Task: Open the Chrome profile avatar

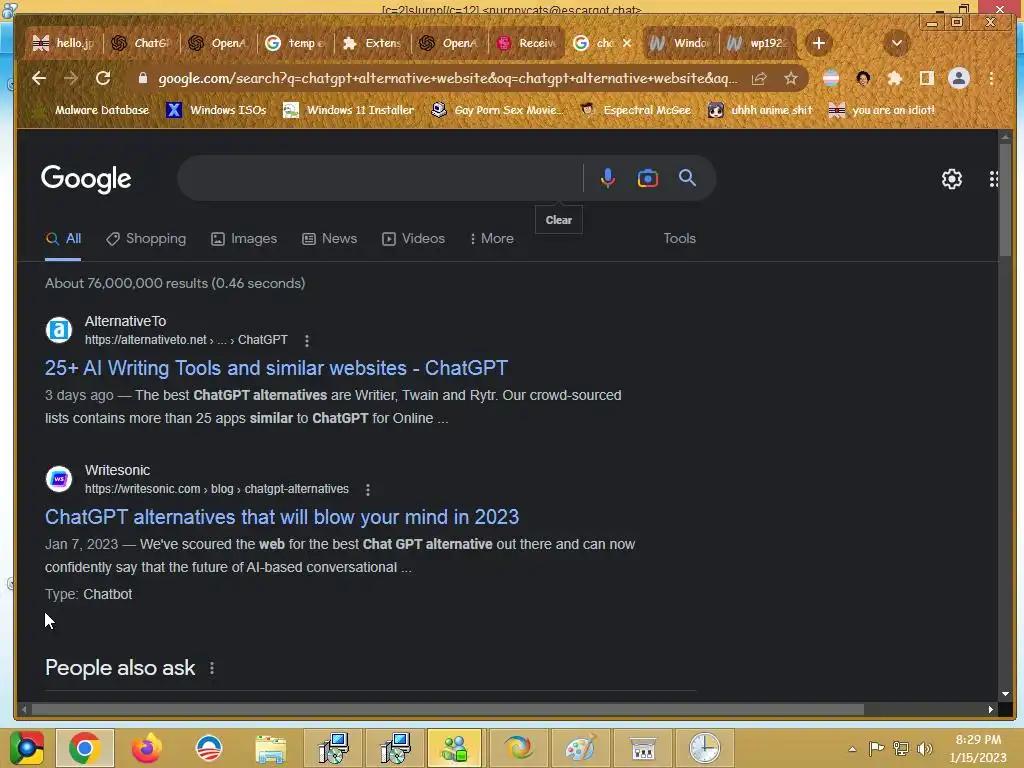Action: coord(959,78)
